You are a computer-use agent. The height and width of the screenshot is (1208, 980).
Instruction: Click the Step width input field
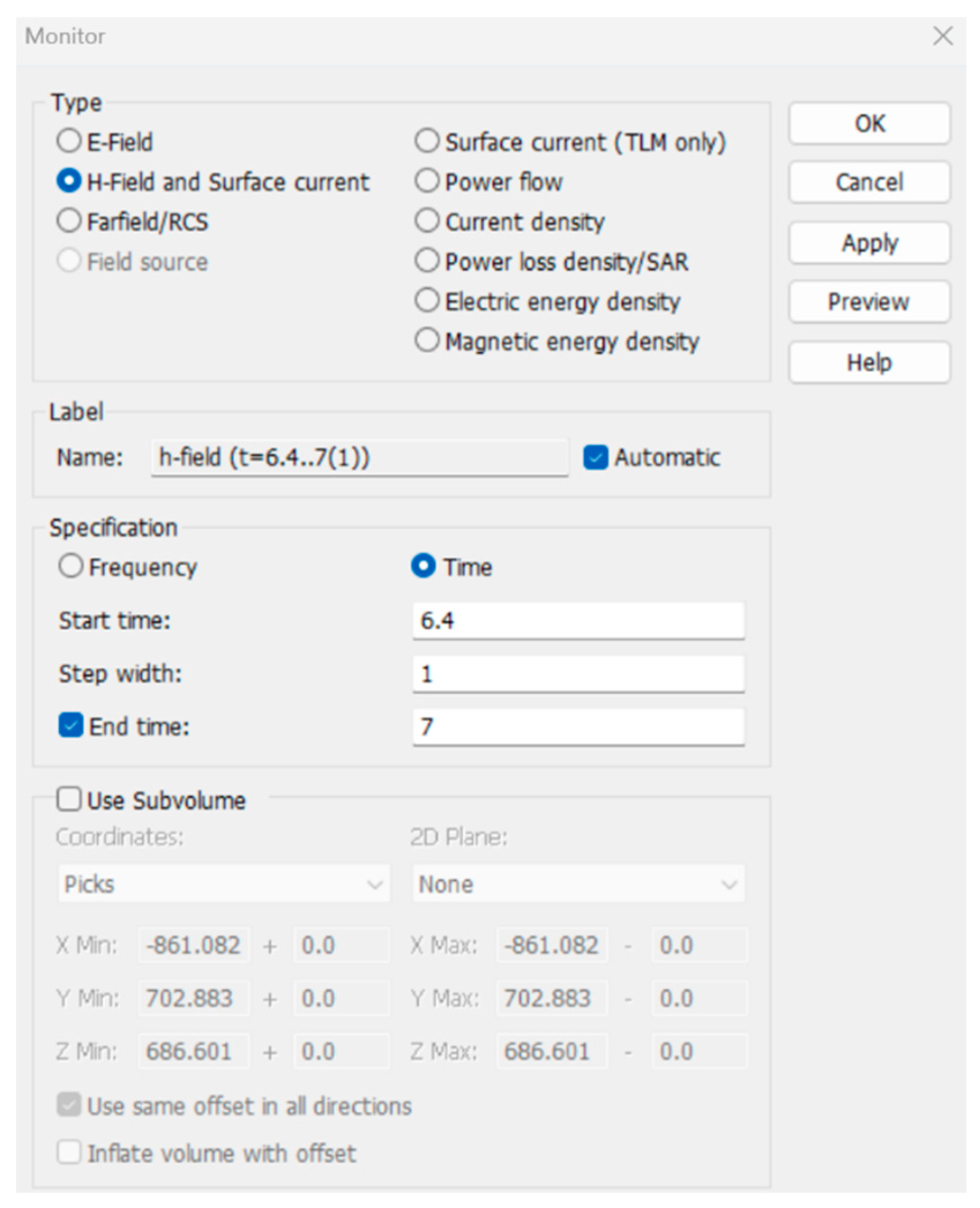(x=578, y=674)
